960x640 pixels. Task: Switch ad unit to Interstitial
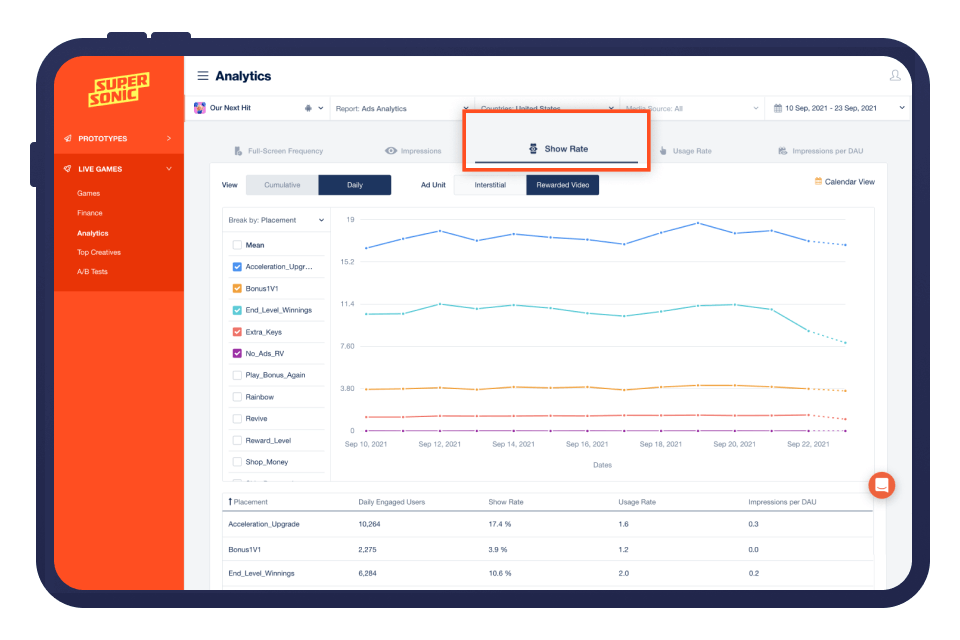pyautogui.click(x=490, y=185)
